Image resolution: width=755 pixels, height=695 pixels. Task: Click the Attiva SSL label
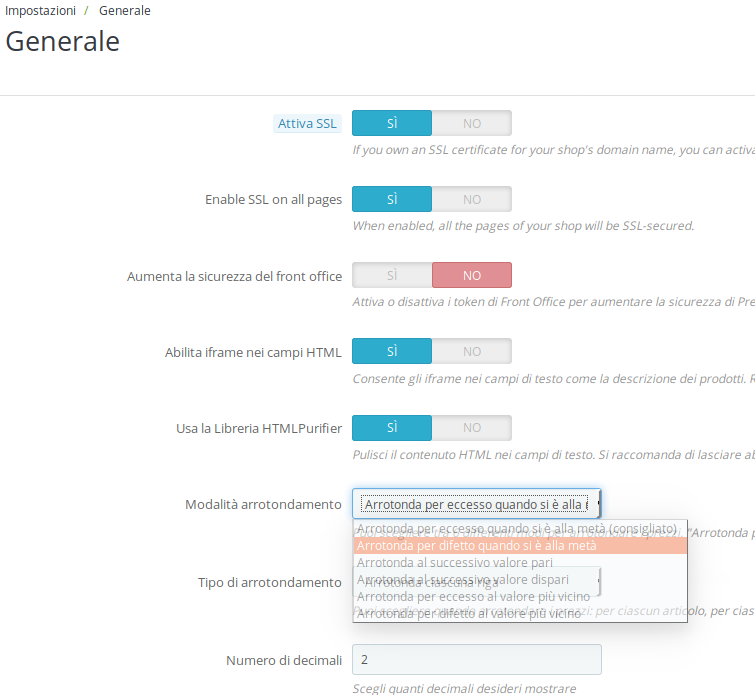pyautogui.click(x=307, y=124)
